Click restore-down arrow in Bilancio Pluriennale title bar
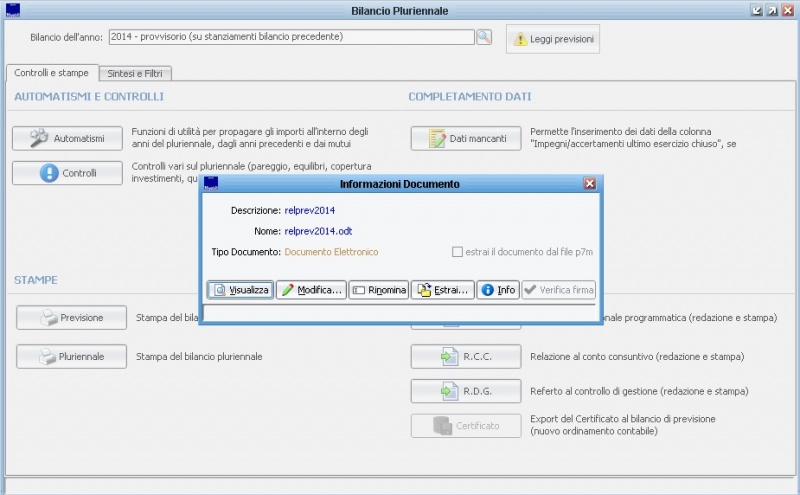The height and width of the screenshot is (495, 800). [x=757, y=11]
